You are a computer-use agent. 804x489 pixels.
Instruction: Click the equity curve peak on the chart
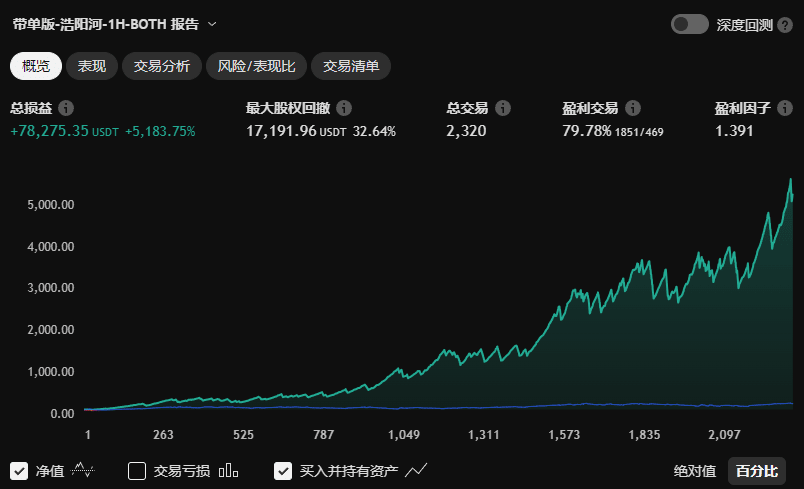pos(790,179)
